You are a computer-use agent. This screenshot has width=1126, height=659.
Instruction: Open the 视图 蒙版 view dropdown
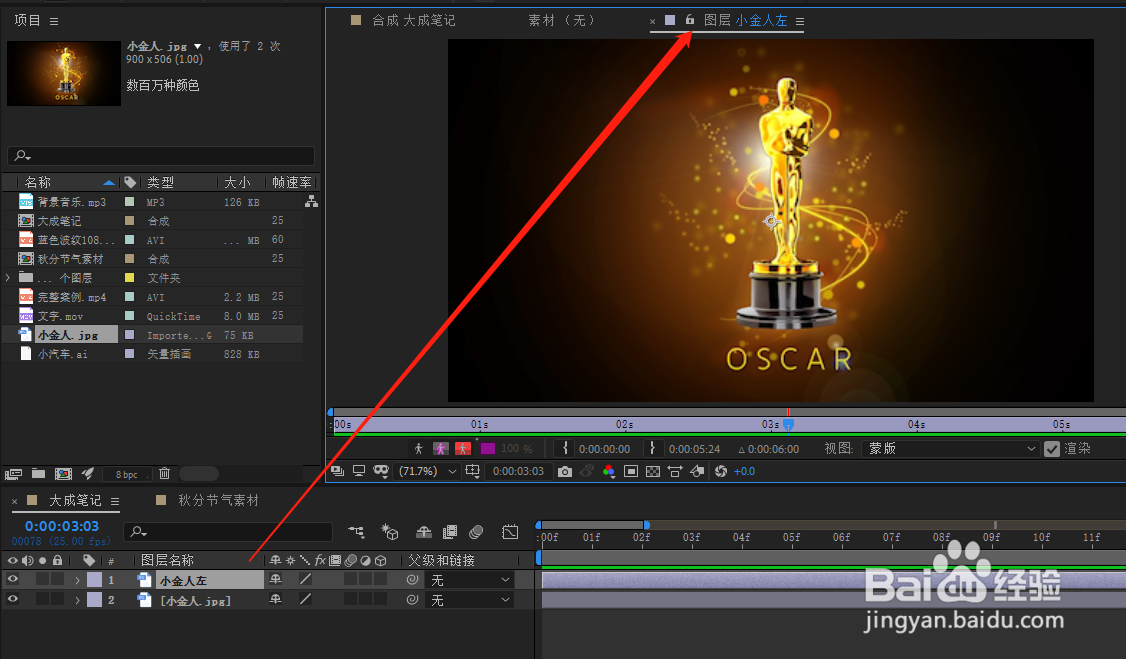click(950, 449)
